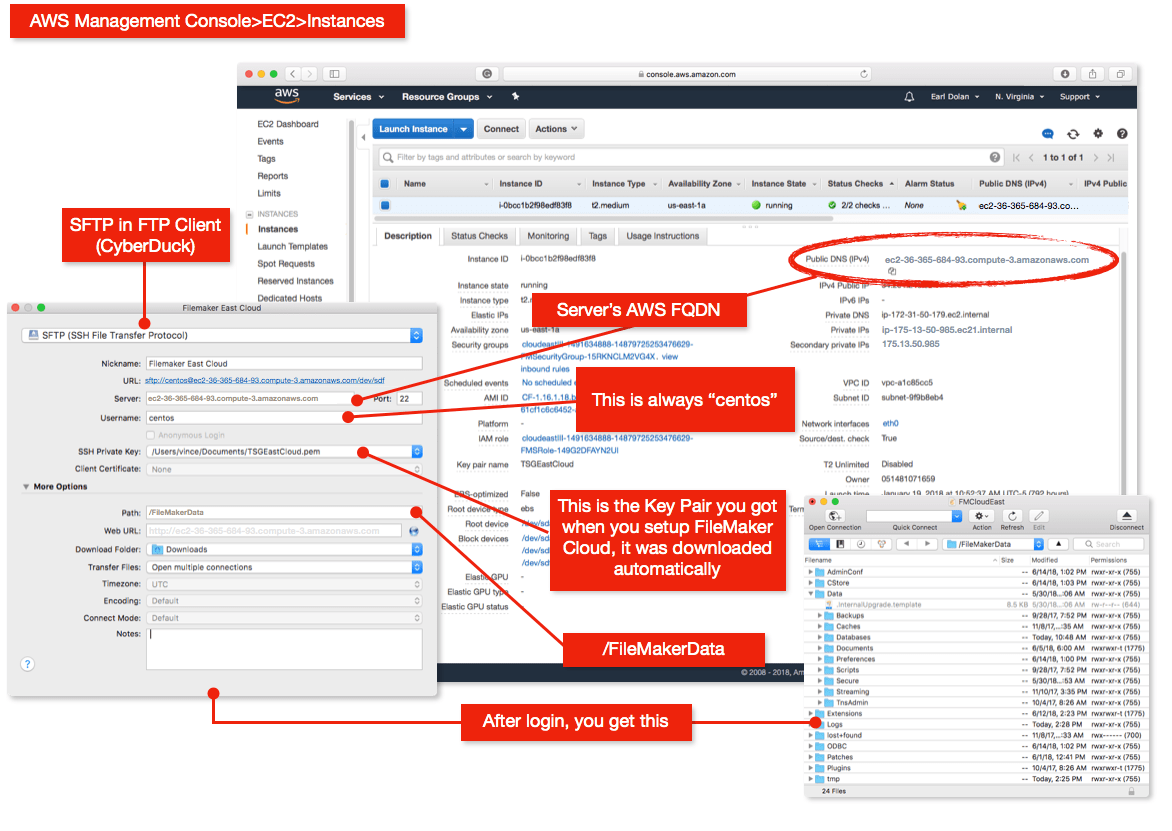Reload the page in the Safari address bar
The width and height of the screenshot is (1172, 831).
[863, 74]
